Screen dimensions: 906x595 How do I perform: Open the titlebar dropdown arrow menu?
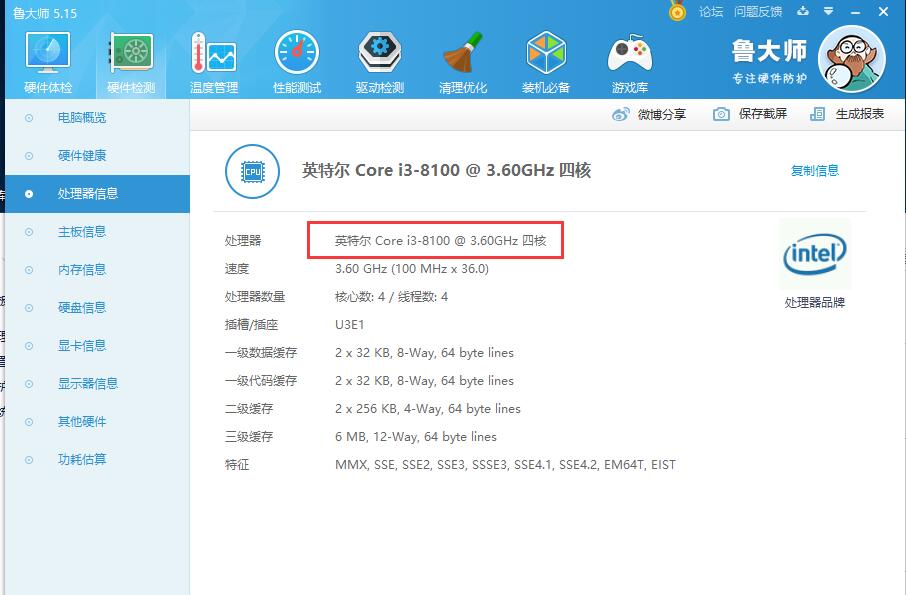827,11
